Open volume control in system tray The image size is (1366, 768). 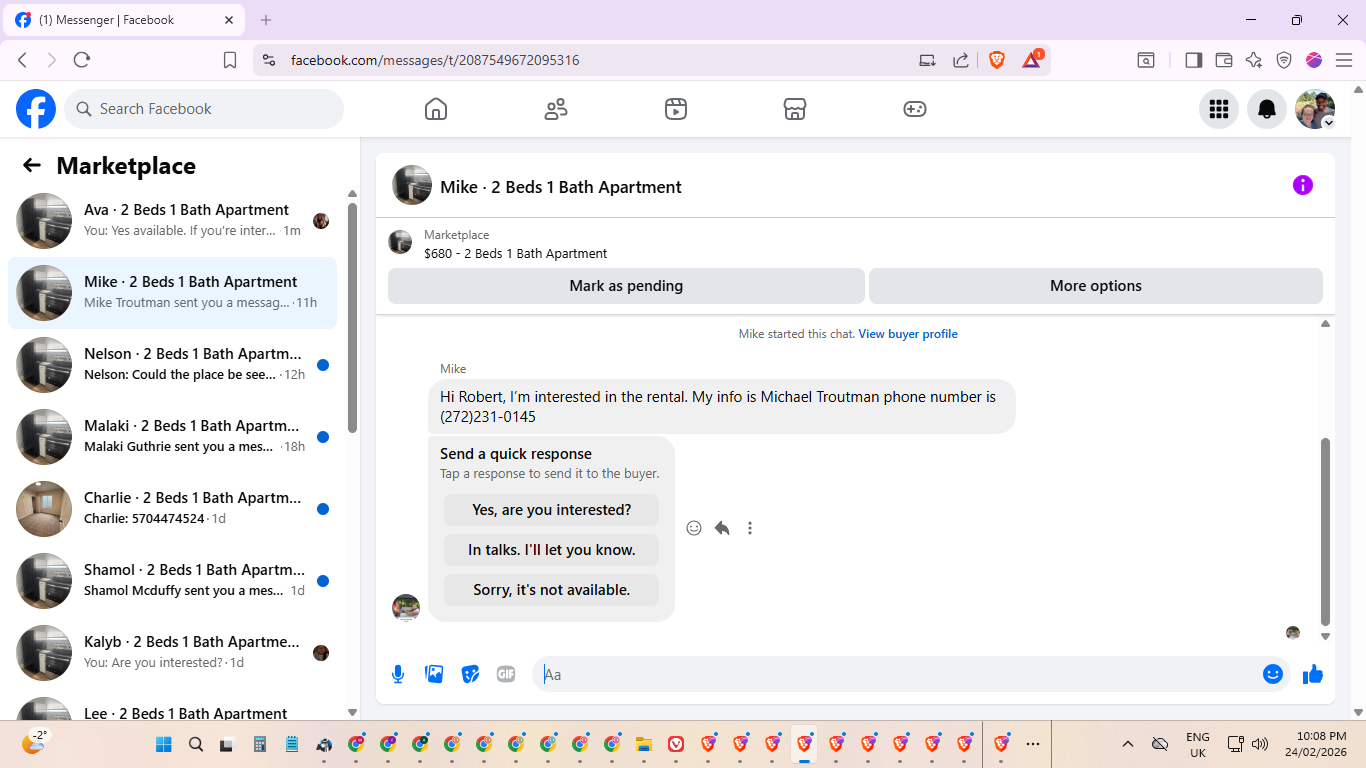coord(1260,744)
